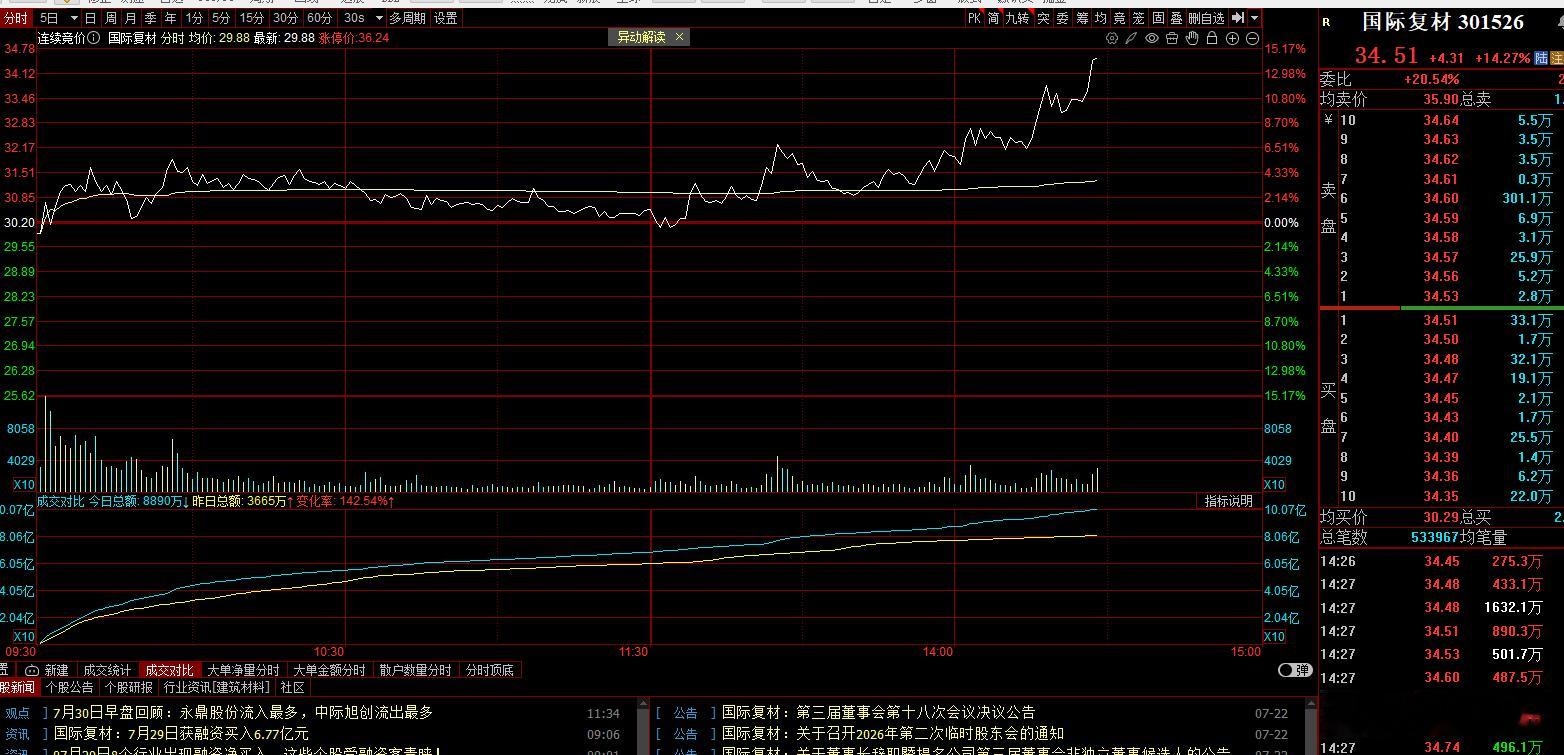Toggle the 突 indicator button

pos(1043,18)
